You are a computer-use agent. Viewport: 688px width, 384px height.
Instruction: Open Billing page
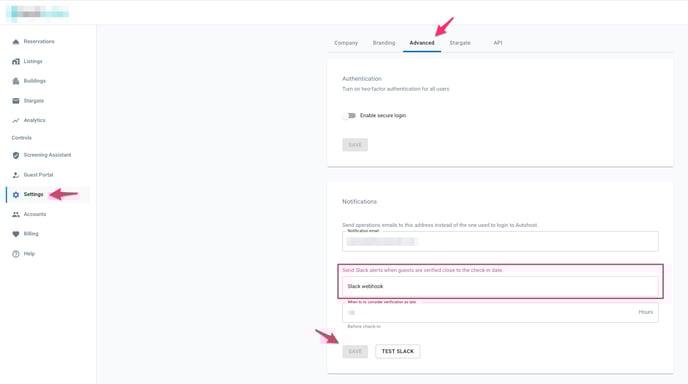[31, 234]
